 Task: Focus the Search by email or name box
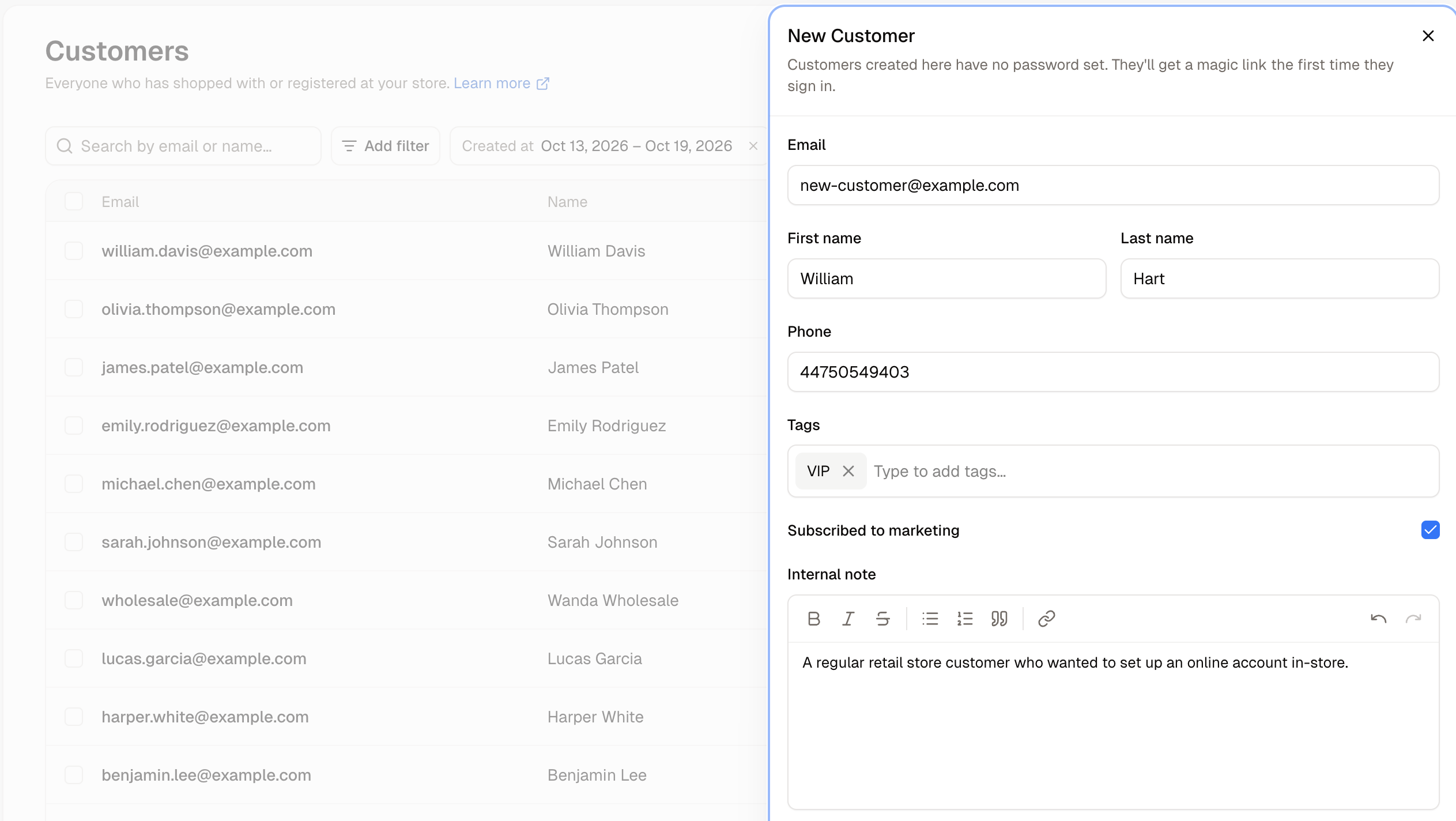click(183, 146)
